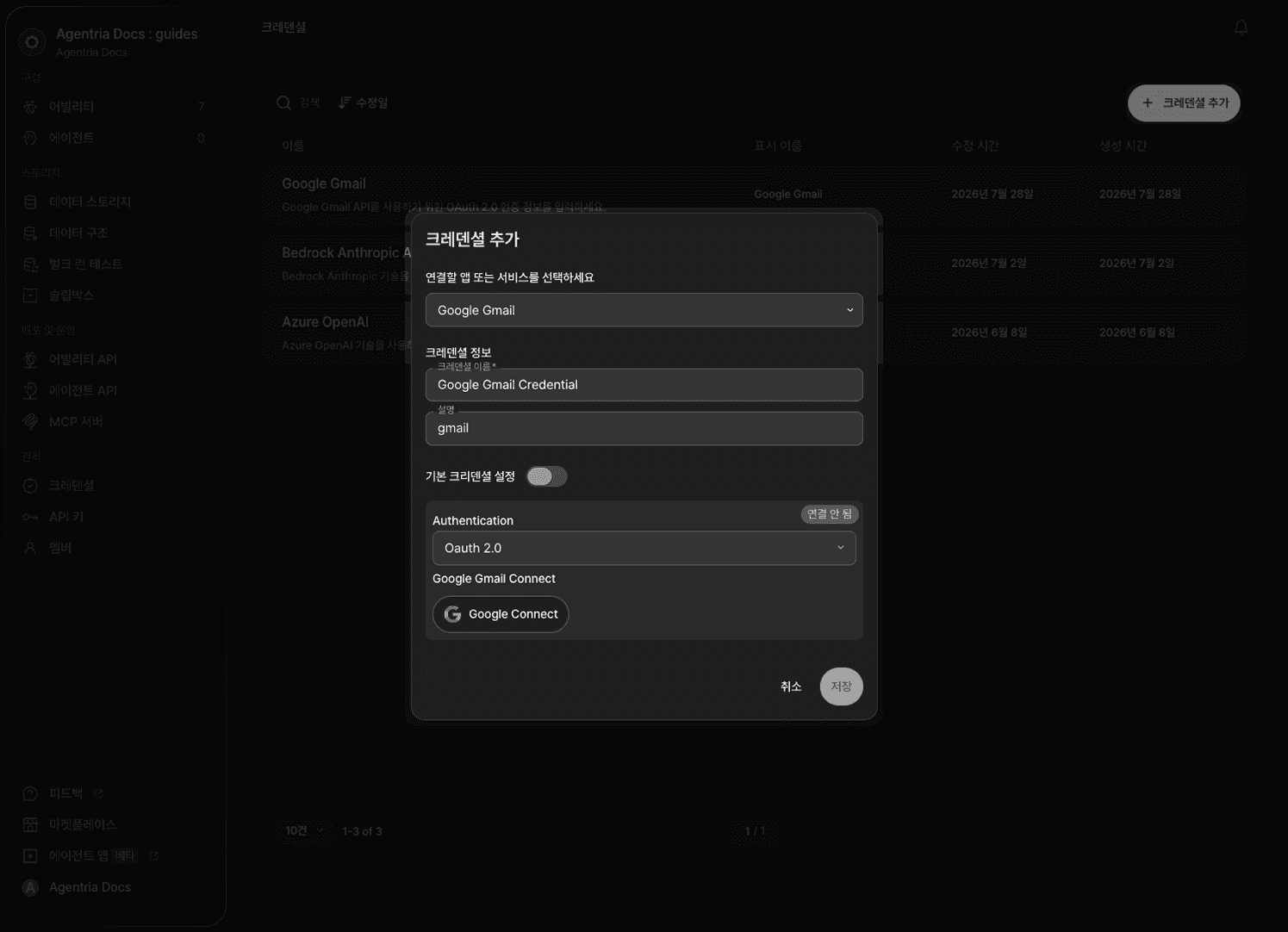Click the external-link icon next to 피드백
The image size is (1288, 932).
(98, 793)
